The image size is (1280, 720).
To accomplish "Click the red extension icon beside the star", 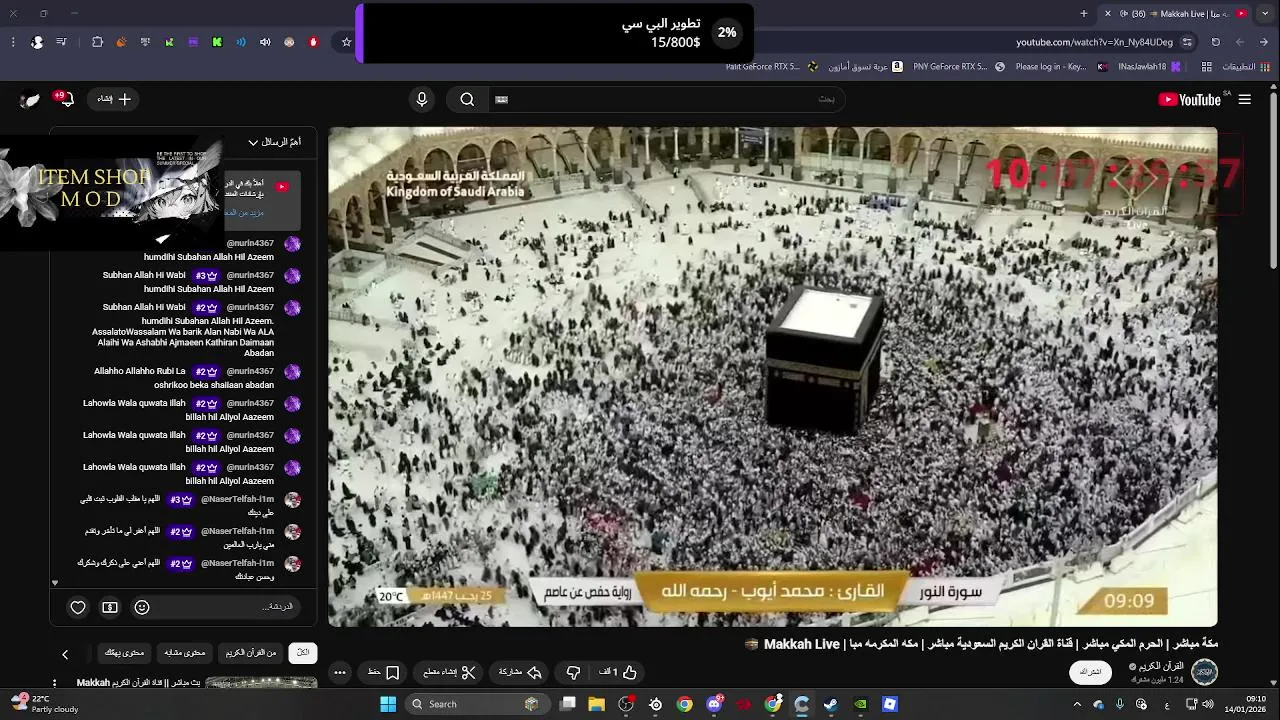I will pyautogui.click(x=313, y=42).
